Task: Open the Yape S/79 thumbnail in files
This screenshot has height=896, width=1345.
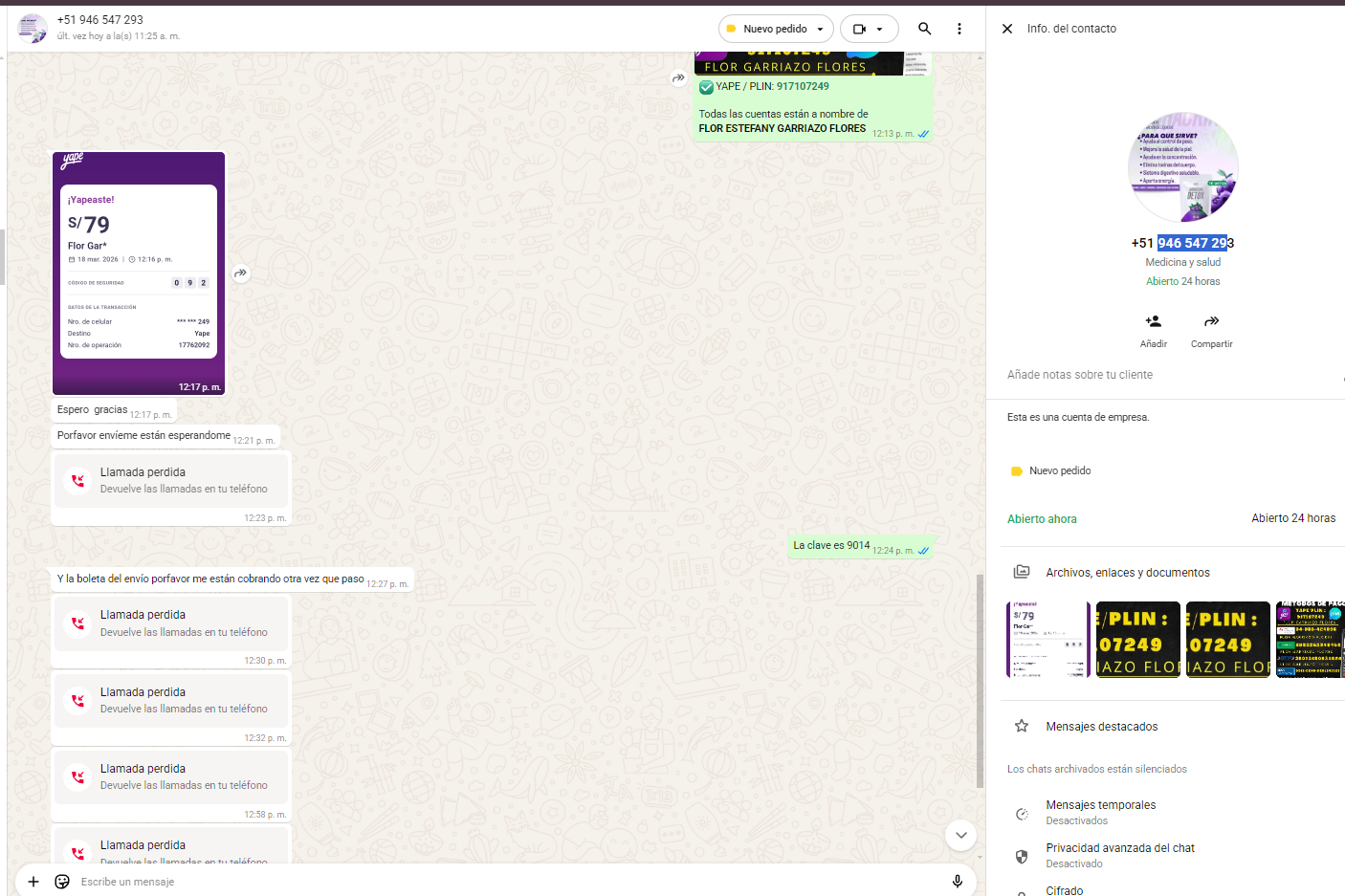Action: click(x=1047, y=640)
